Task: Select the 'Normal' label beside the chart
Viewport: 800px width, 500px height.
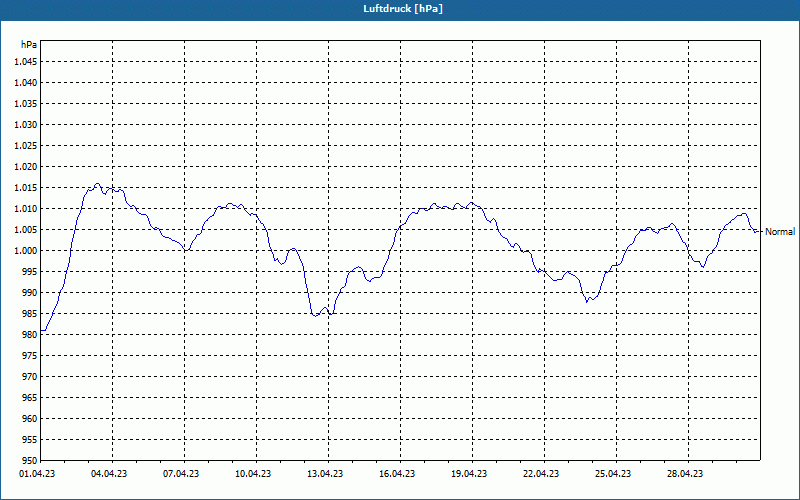Action: pos(780,232)
